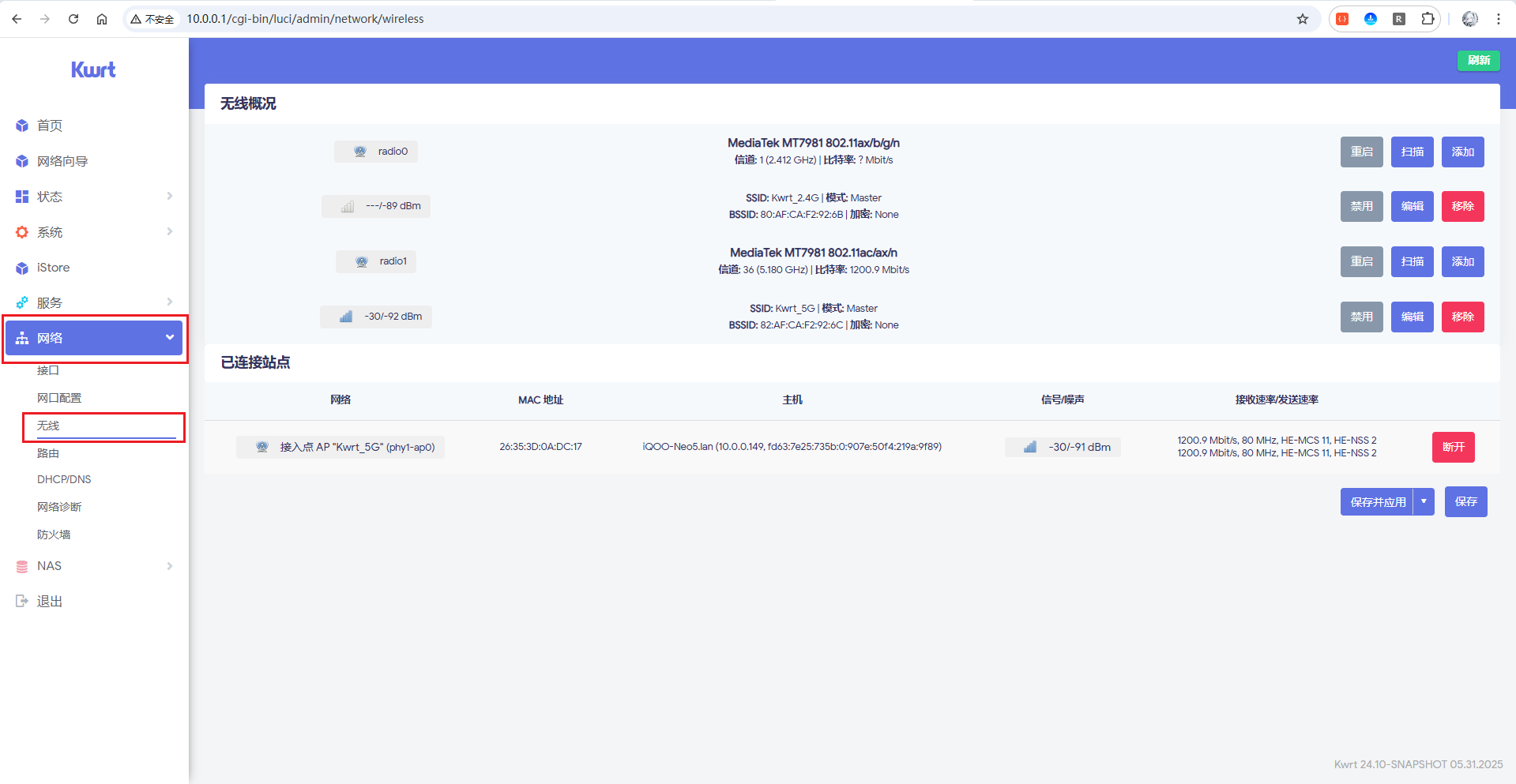This screenshot has height=784, width=1516.
Task: Click the logout icon beside 退出
Action: [22, 602]
